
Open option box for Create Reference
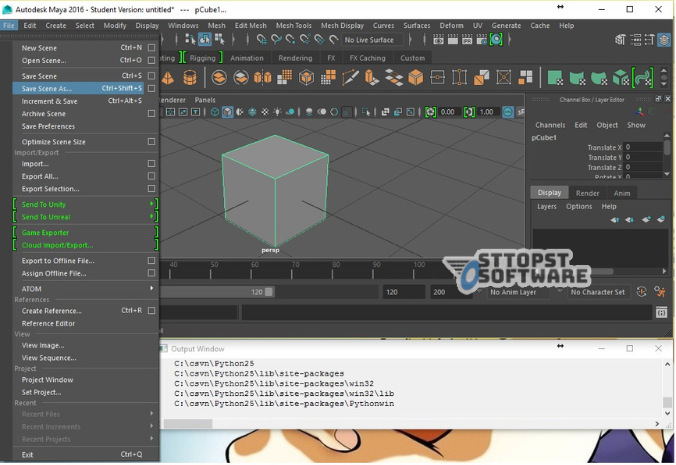tap(151, 311)
